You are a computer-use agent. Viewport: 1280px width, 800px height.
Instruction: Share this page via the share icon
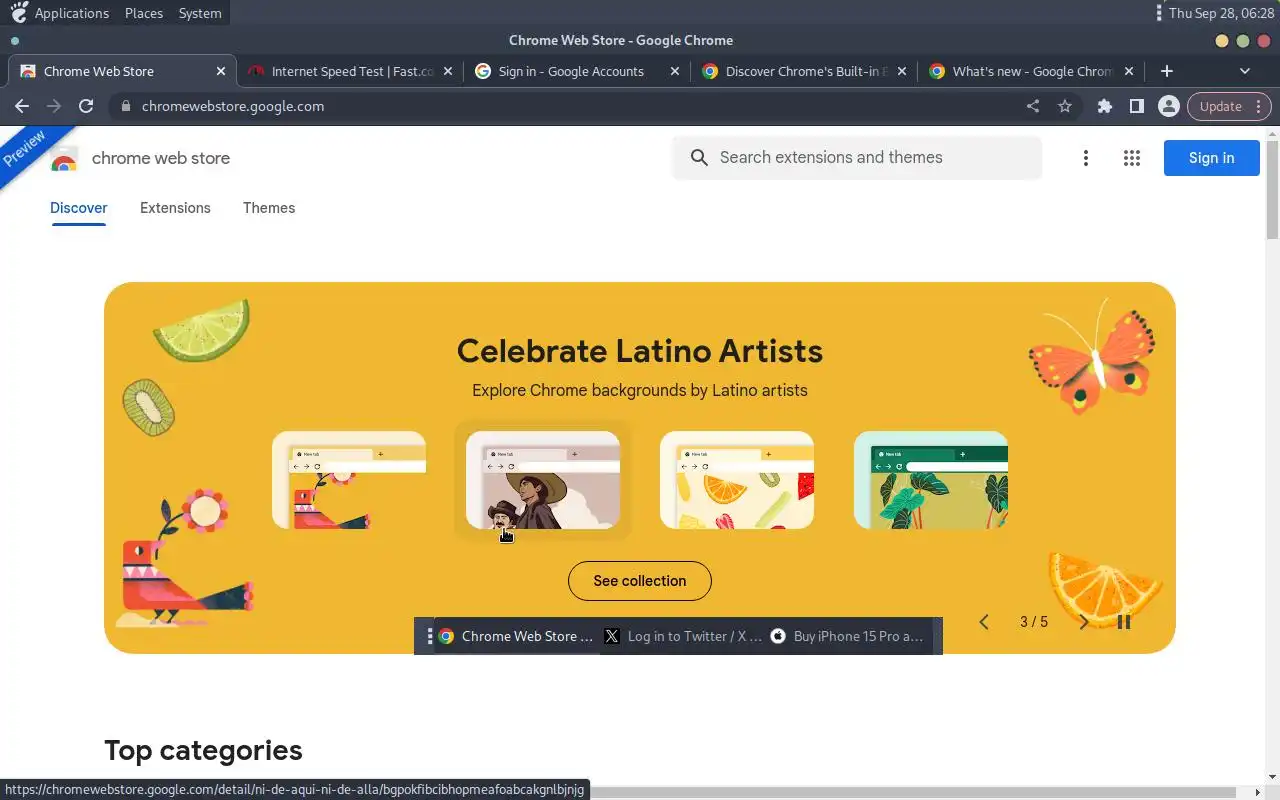click(1033, 106)
